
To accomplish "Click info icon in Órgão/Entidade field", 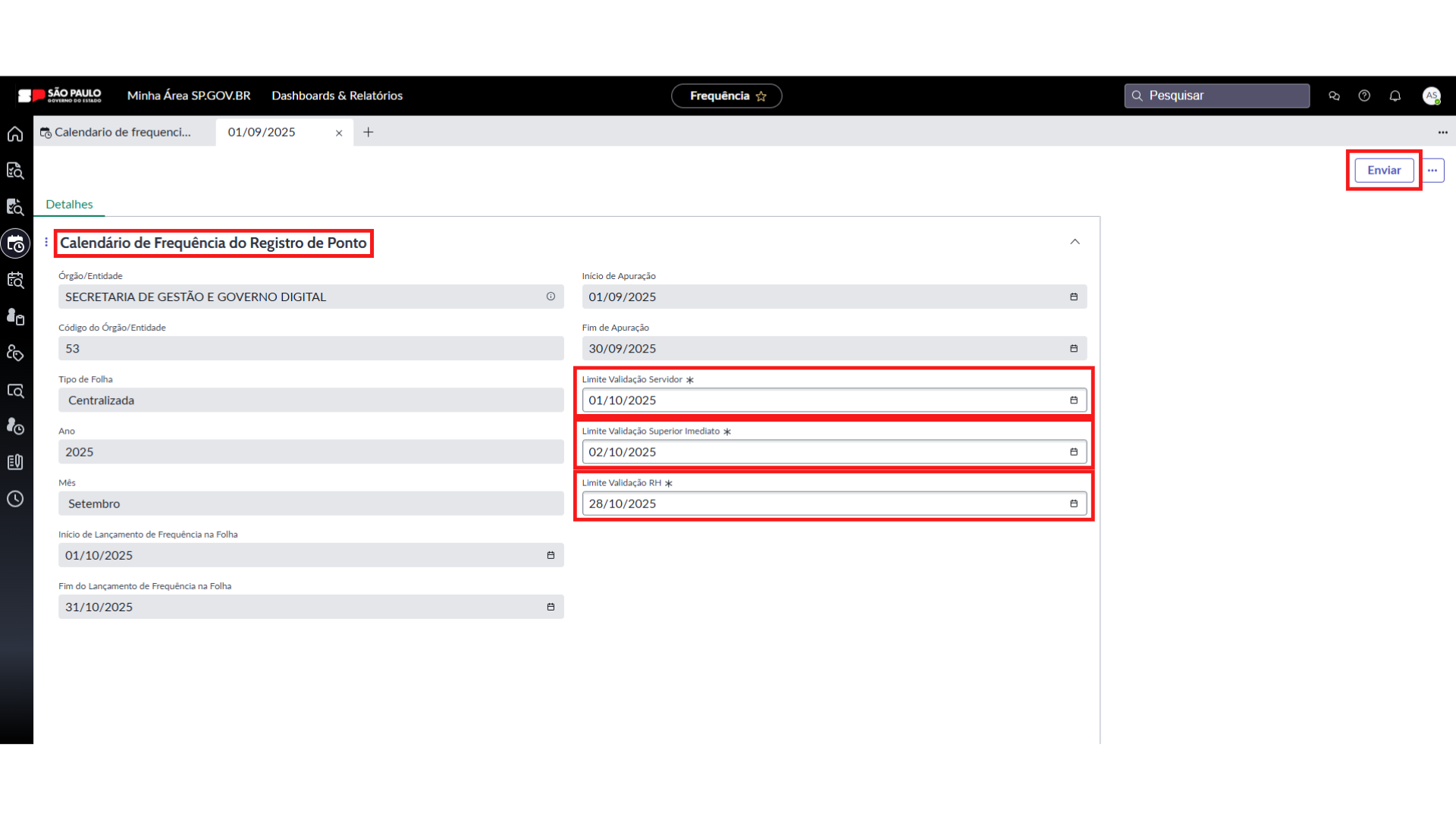I will coord(551,297).
